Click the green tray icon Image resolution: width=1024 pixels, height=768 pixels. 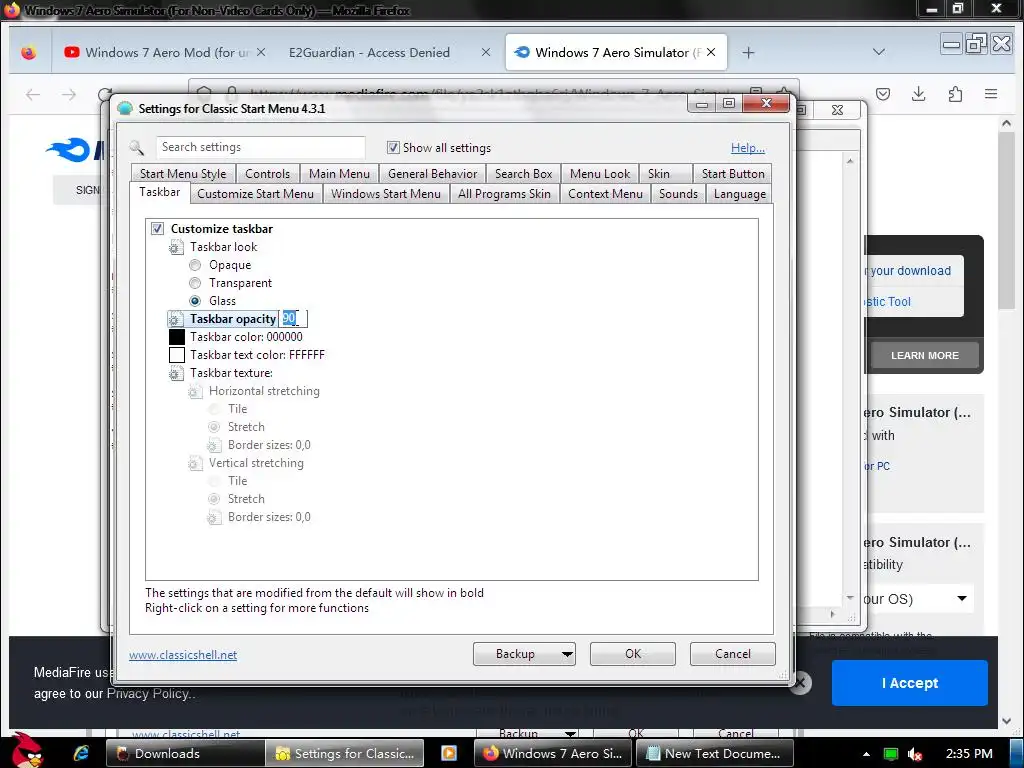point(890,754)
